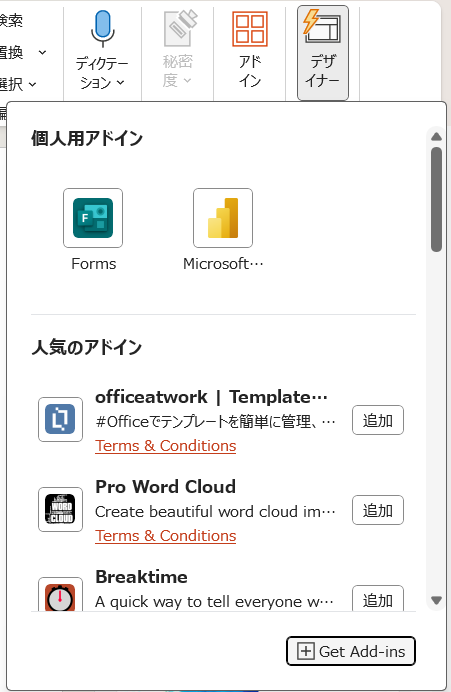This screenshot has width=451, height=692.
Task: Click the Designer (デザイナー) ribbon icon
Action: (x=322, y=26)
